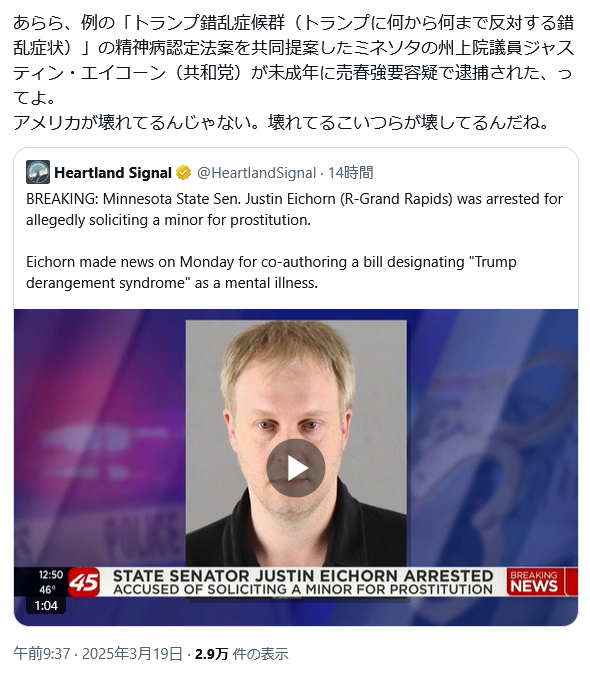This screenshot has width=590, height=676.
Task: Click the 1:04 video duration label
Action: (x=46, y=606)
